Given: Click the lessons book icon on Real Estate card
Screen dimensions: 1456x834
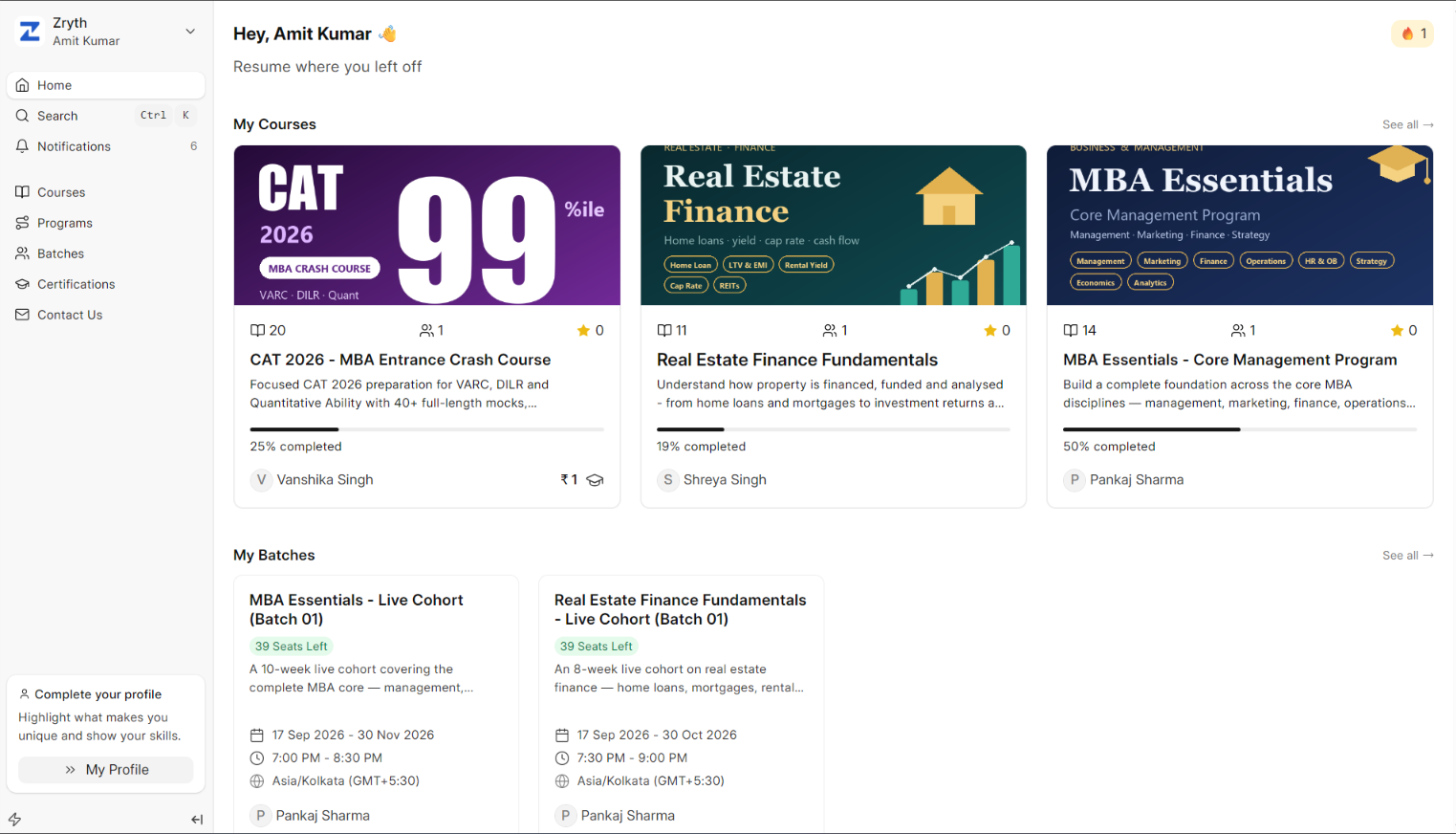Looking at the screenshot, I should click(664, 330).
